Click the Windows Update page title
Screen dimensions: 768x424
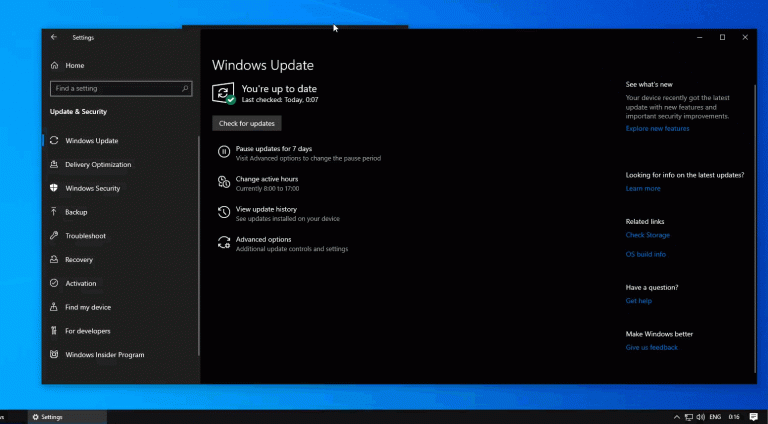[x=263, y=65]
